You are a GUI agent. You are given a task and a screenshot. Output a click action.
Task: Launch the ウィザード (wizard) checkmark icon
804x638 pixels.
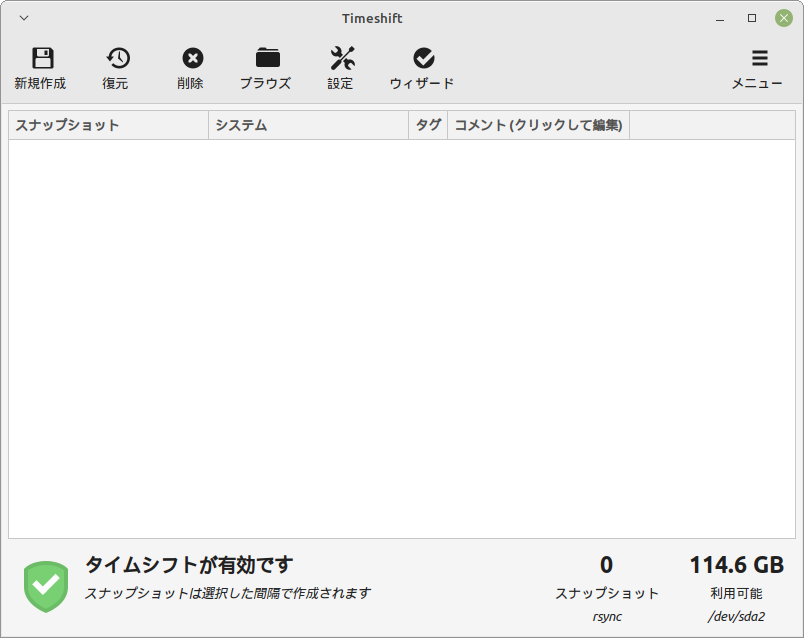424,58
